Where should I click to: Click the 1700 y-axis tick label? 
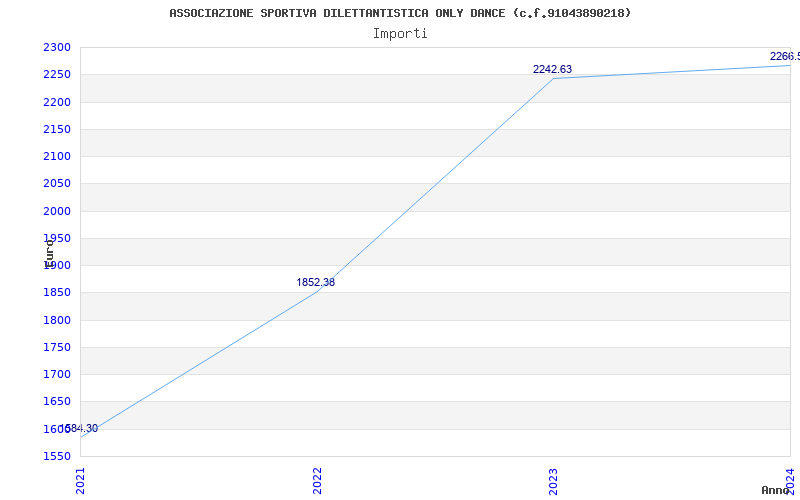point(57,374)
